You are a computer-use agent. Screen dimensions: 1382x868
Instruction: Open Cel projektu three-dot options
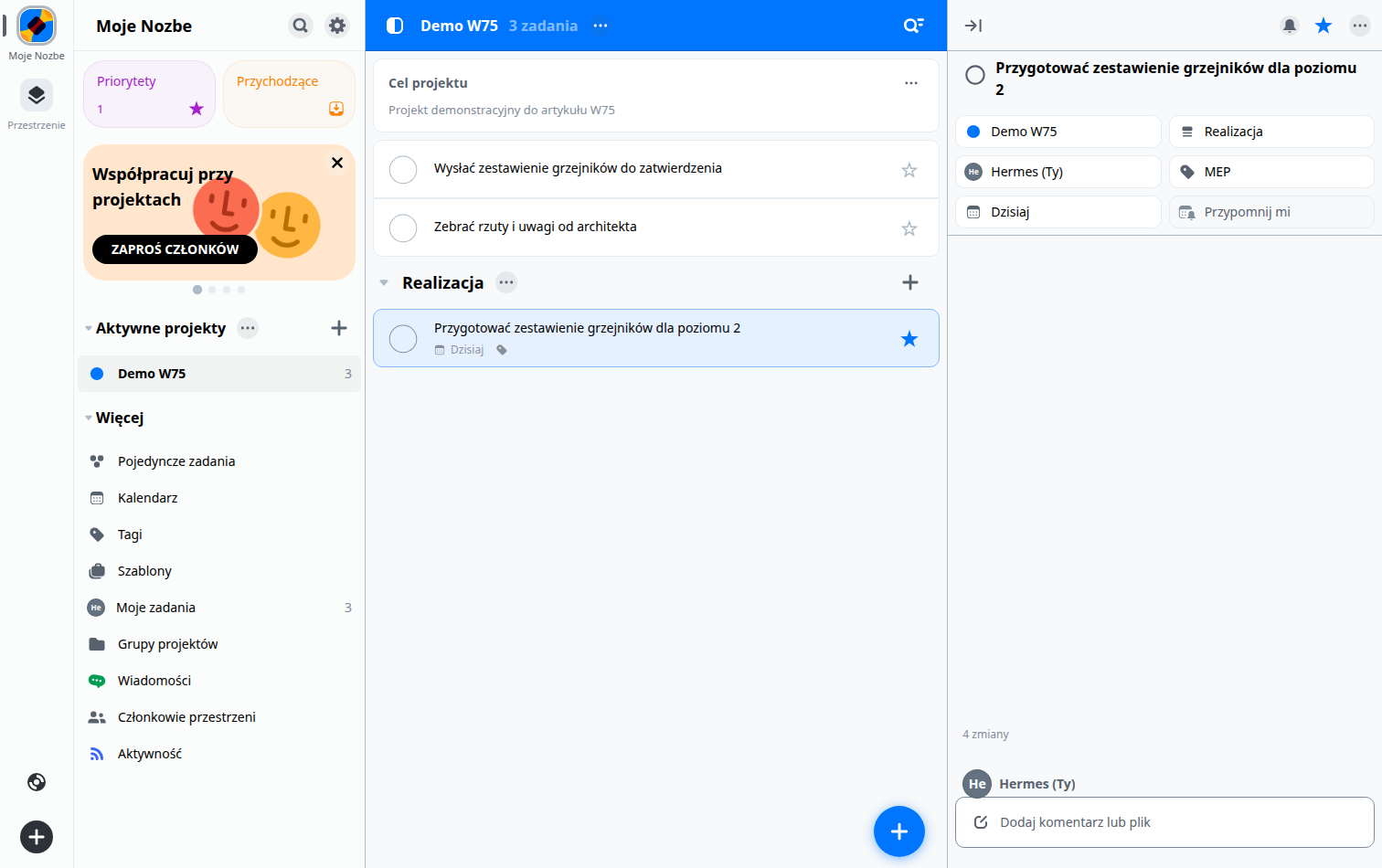(x=911, y=83)
